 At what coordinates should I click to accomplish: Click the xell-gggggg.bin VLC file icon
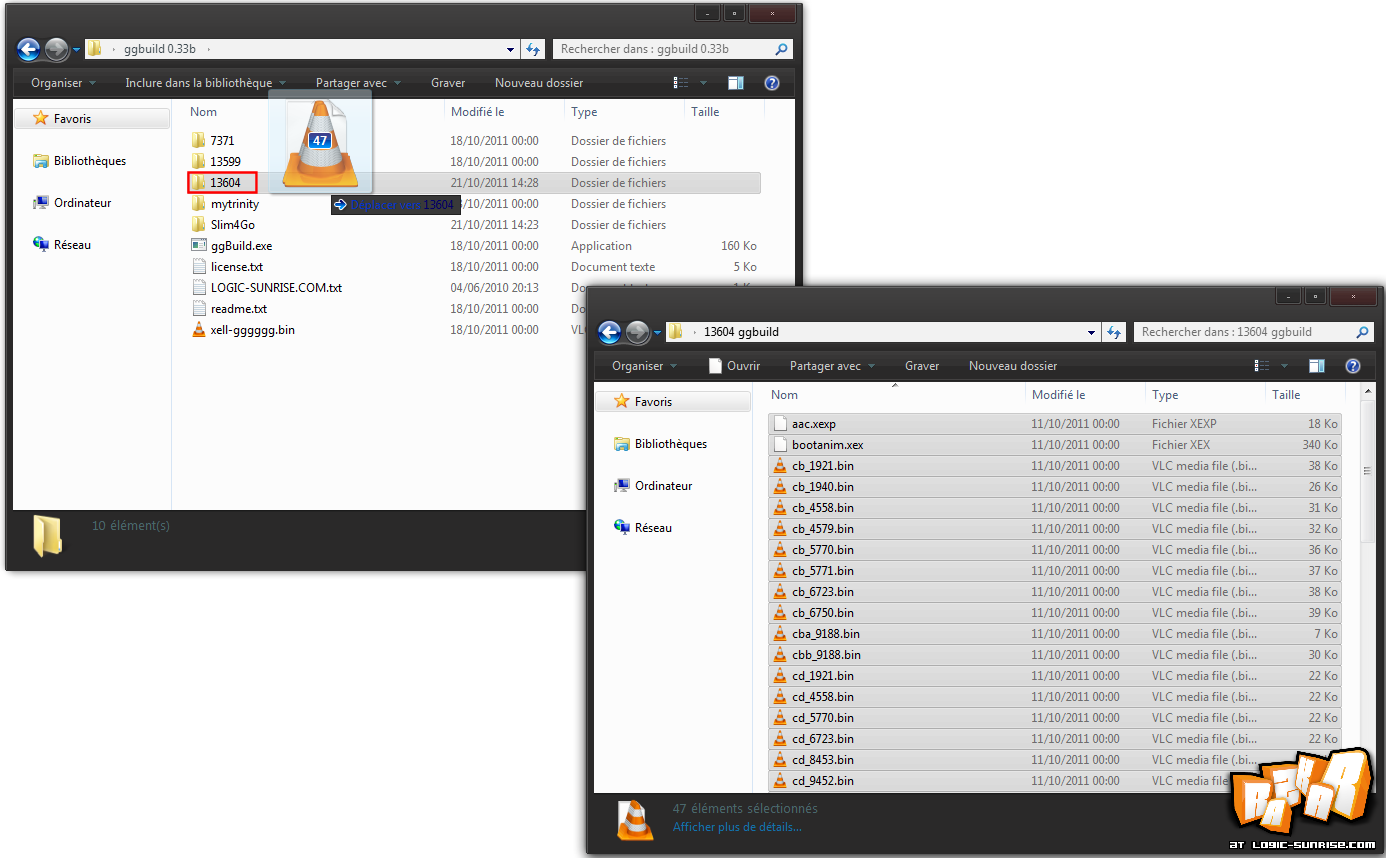coord(200,330)
